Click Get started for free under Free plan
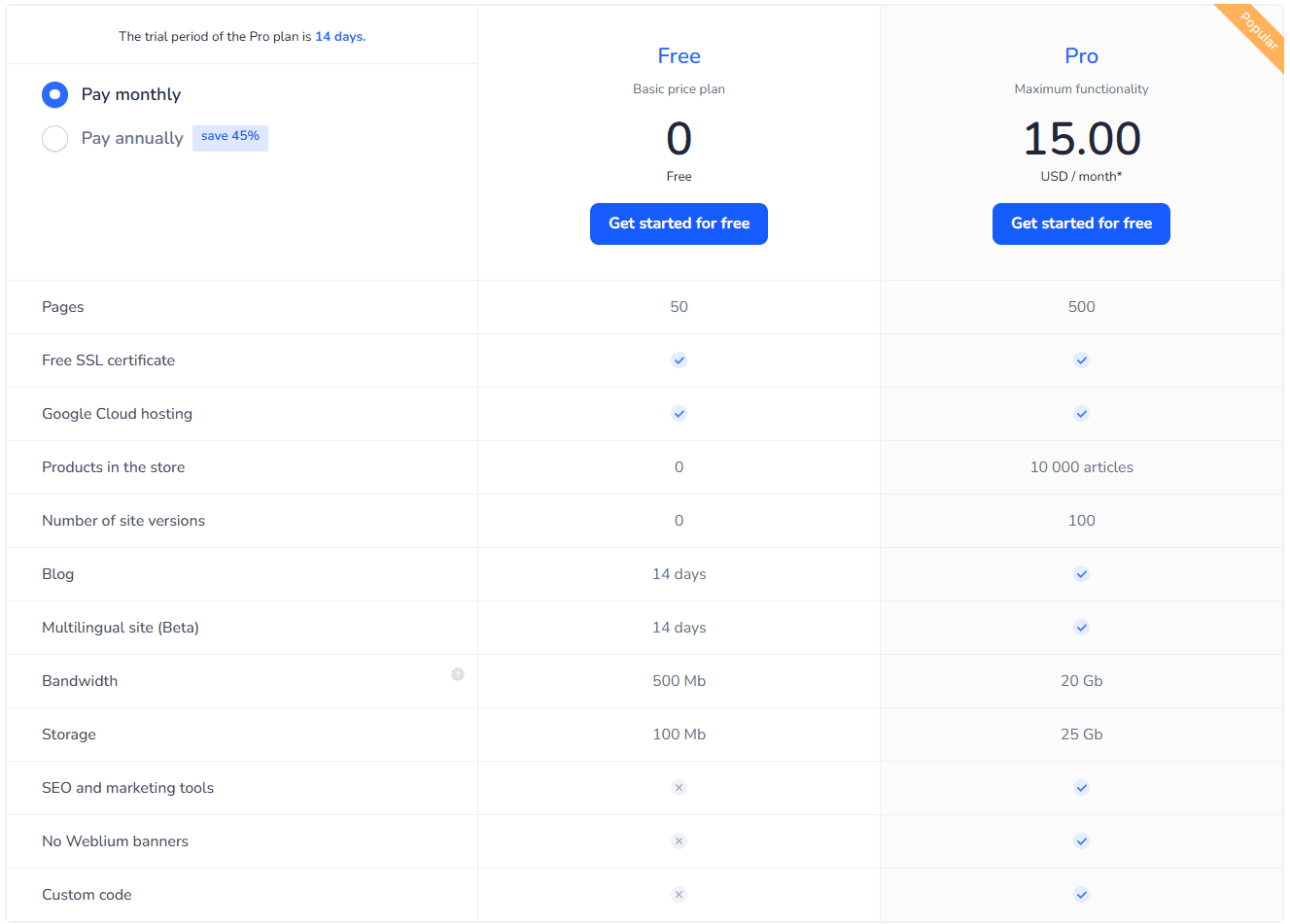This screenshot has width=1290, height=924. pos(679,223)
